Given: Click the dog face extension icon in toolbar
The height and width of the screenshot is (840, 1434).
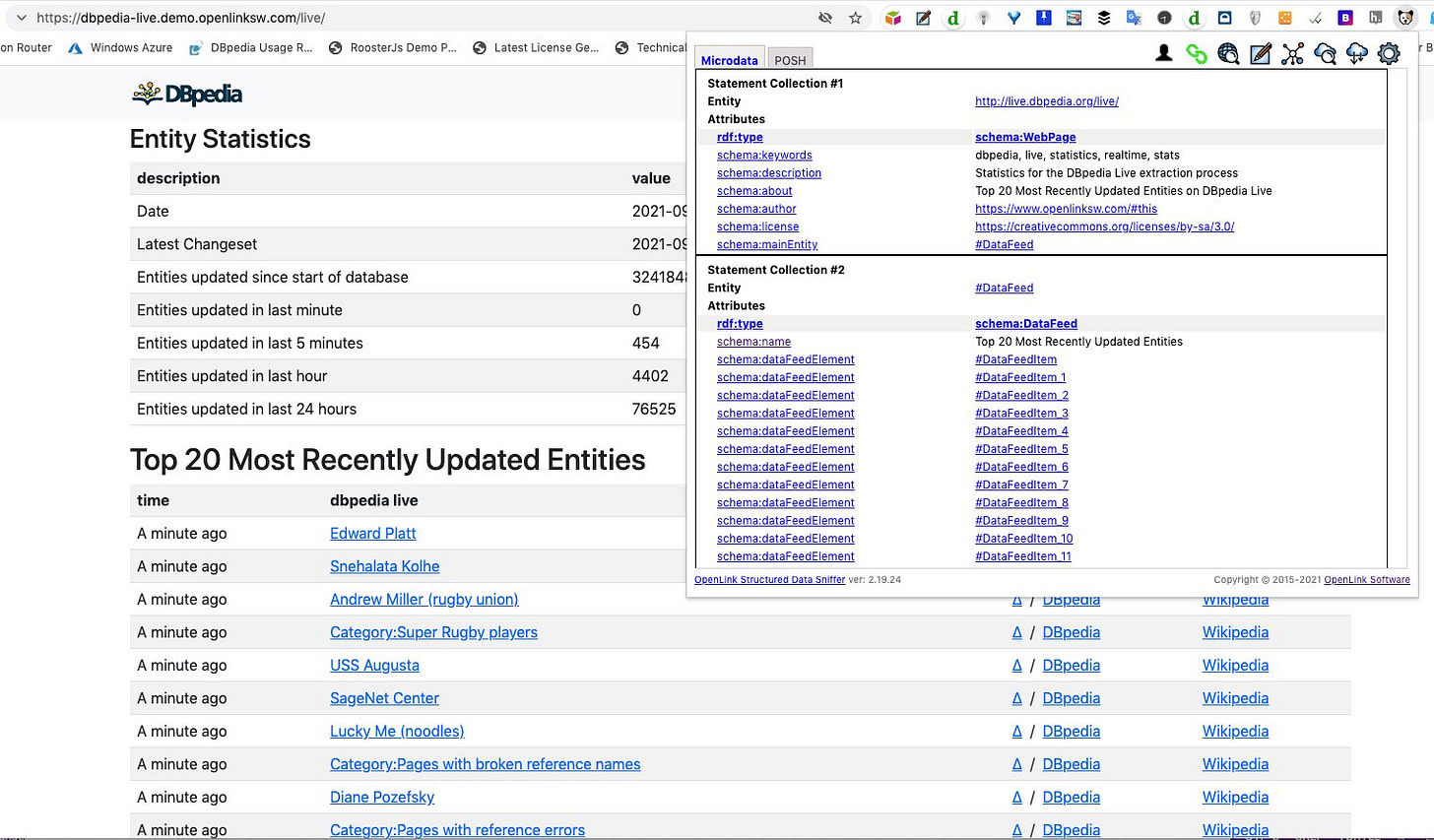Looking at the screenshot, I should (x=1405, y=18).
